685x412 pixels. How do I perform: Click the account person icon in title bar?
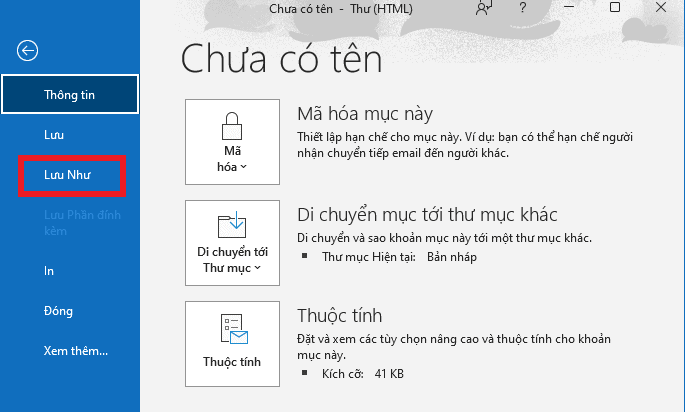pos(484,8)
